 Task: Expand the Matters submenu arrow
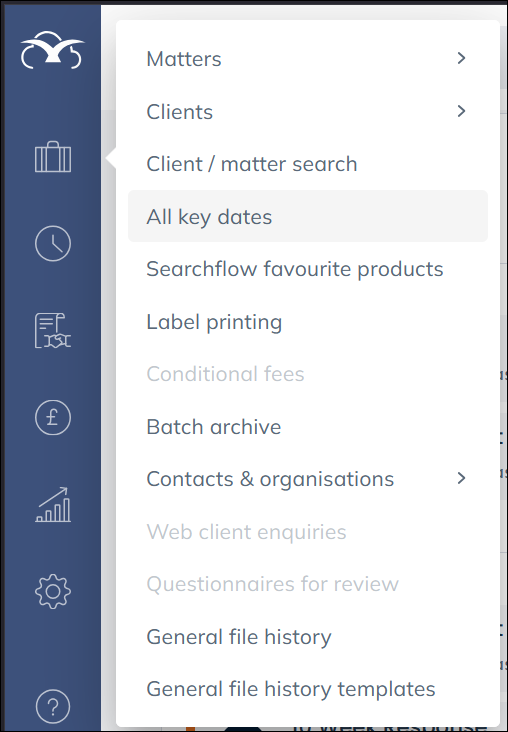(x=461, y=58)
